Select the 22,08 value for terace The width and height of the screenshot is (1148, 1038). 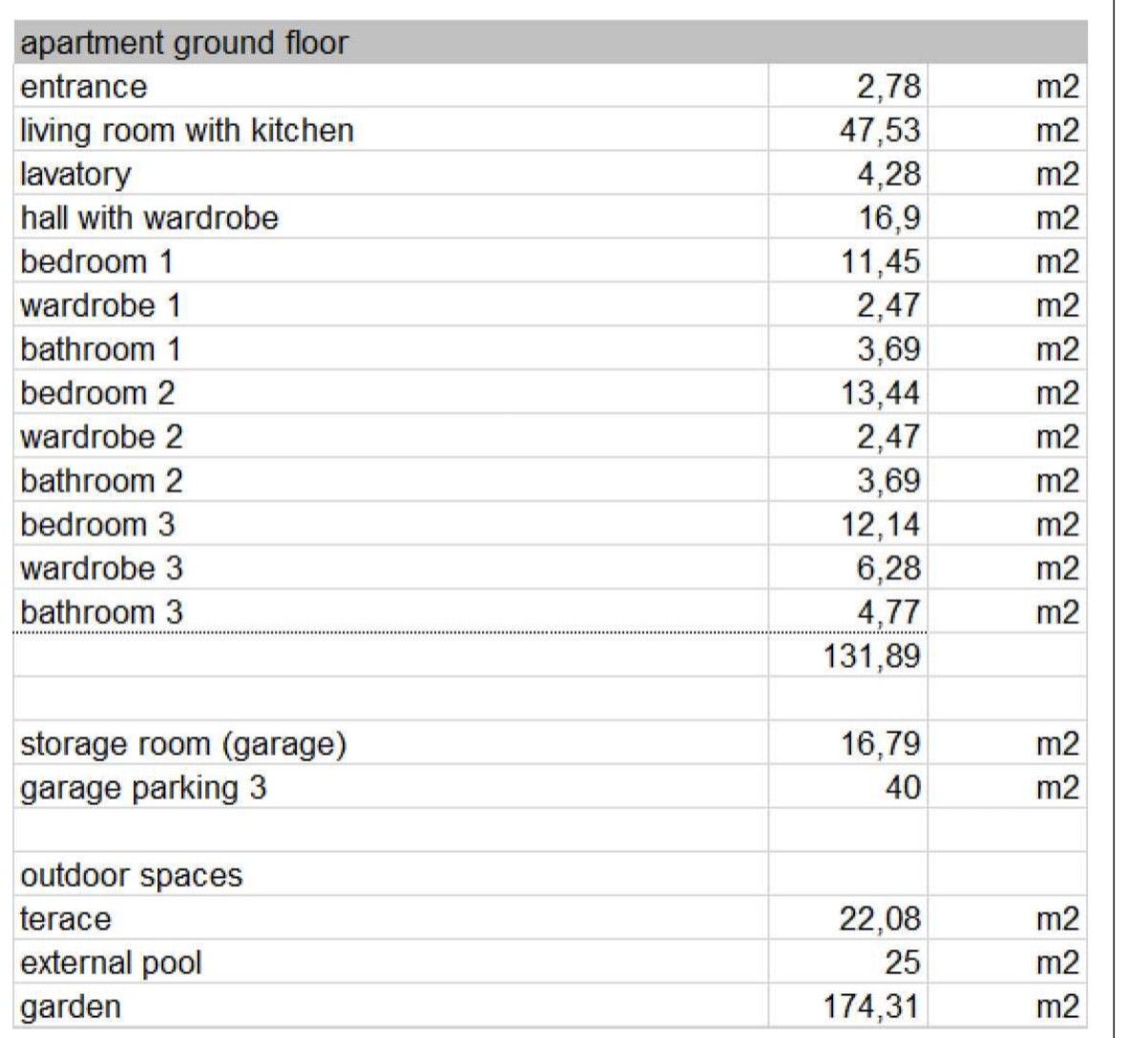pos(880,920)
